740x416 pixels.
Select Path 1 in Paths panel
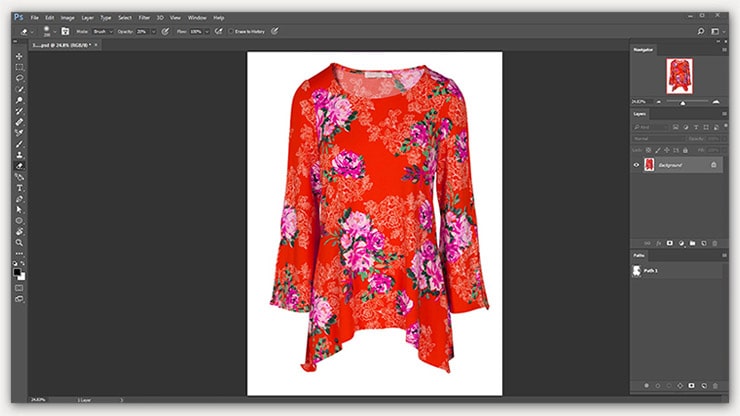(x=677, y=271)
